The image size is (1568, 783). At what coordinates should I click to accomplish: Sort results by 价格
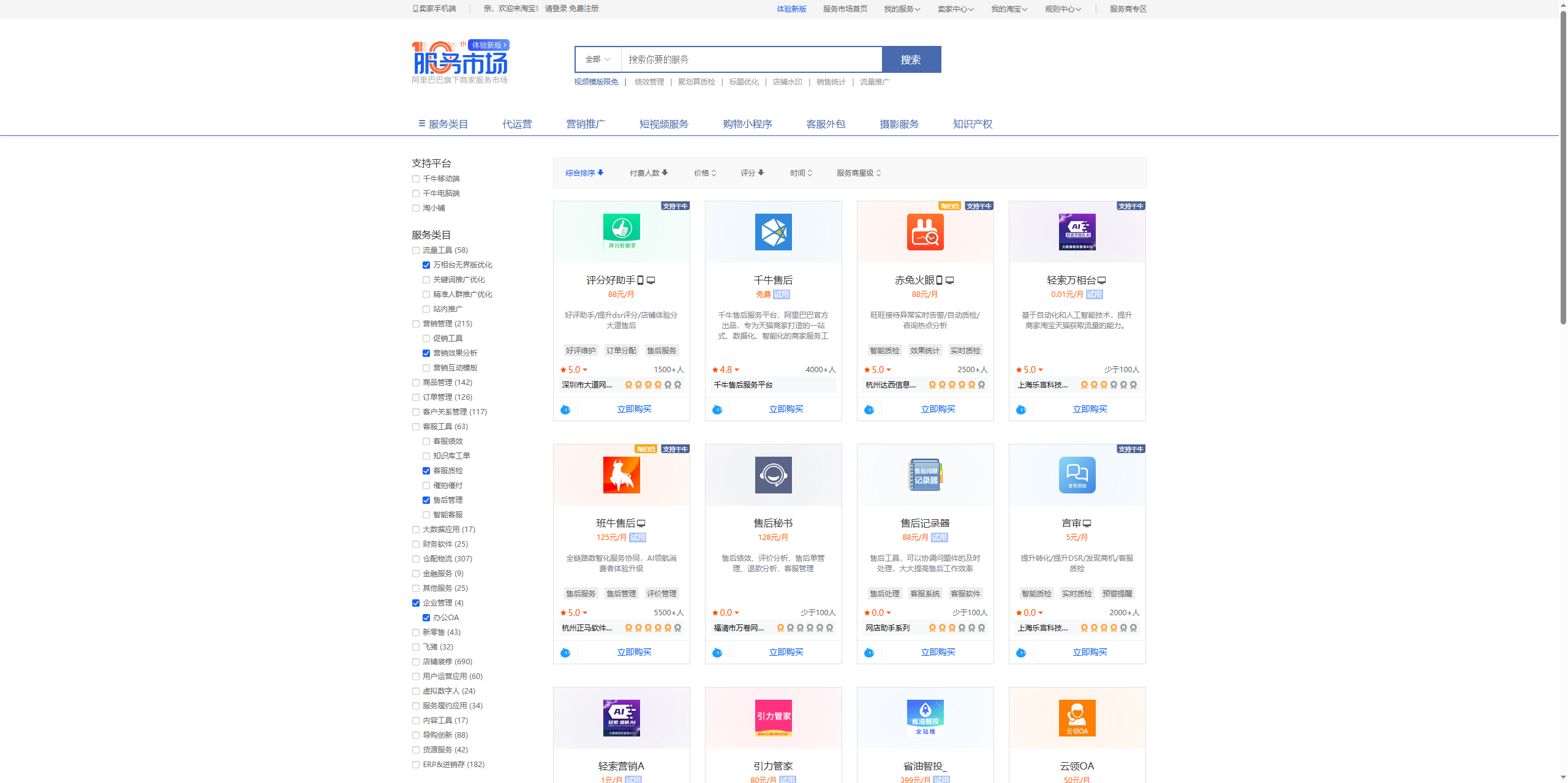(705, 173)
